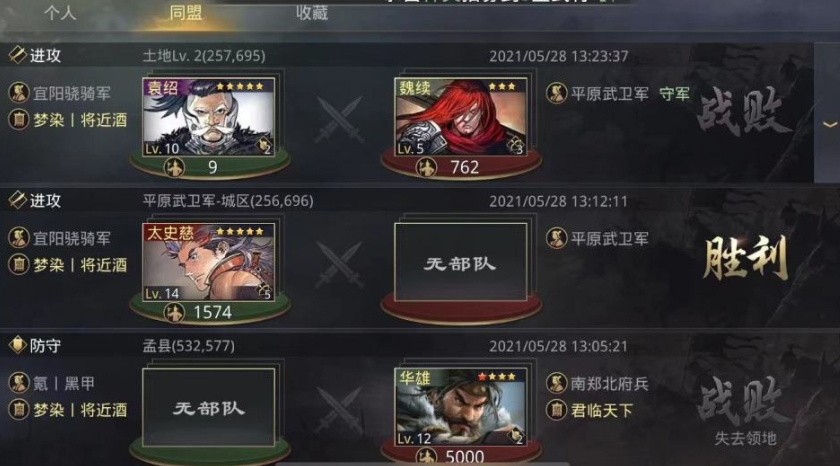Click the 进攻 sword icon in first report
This screenshot has width=840, height=466.
pos(18,55)
